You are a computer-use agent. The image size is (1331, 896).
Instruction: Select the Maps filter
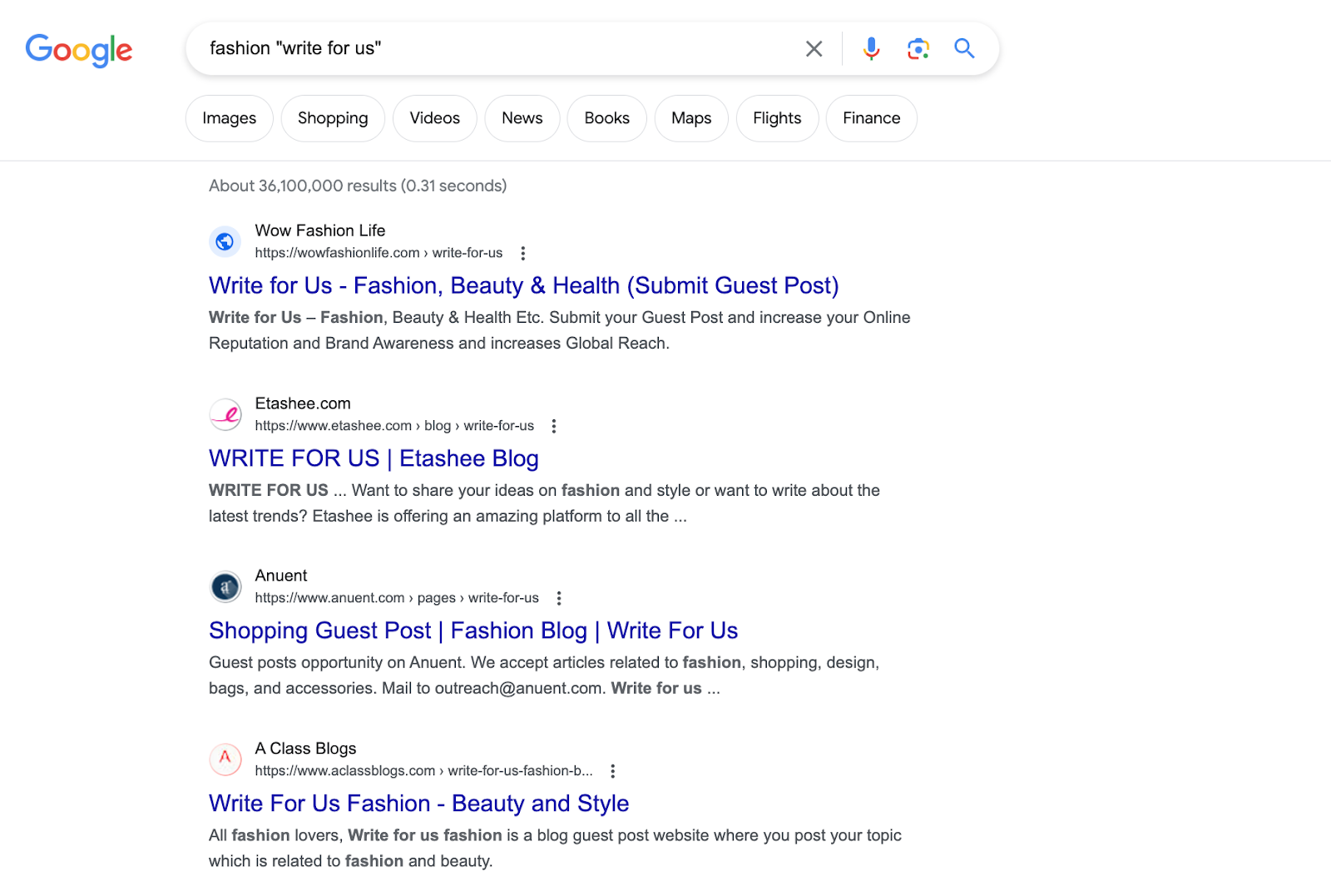[x=691, y=118]
